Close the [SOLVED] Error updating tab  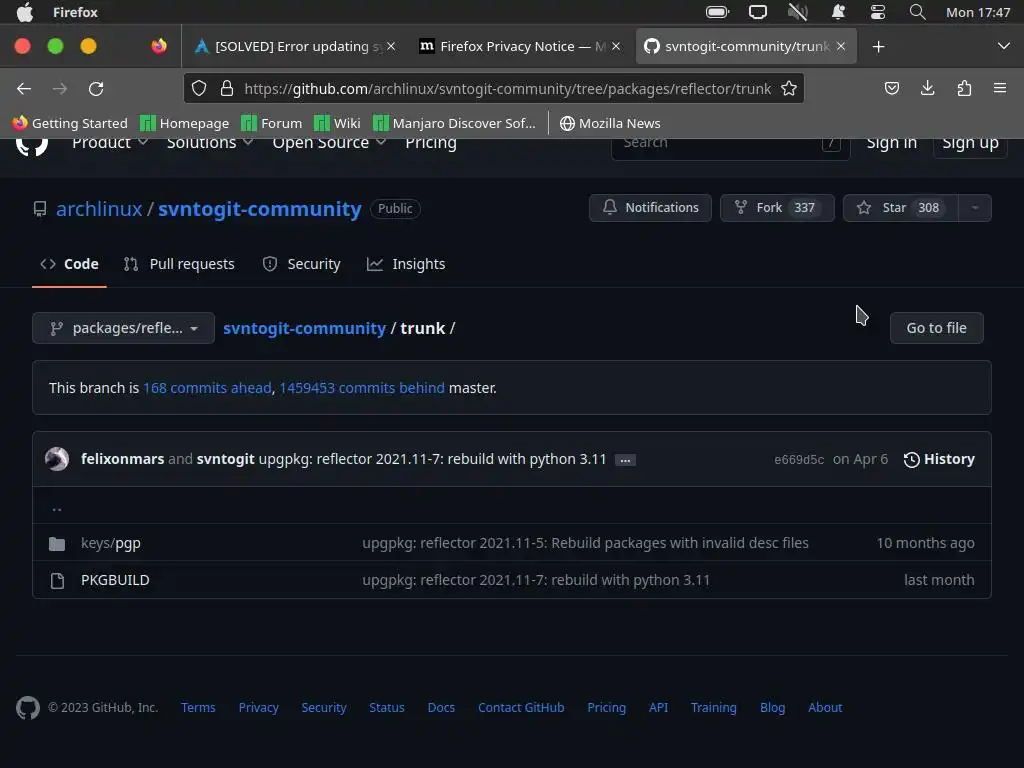tap(391, 46)
